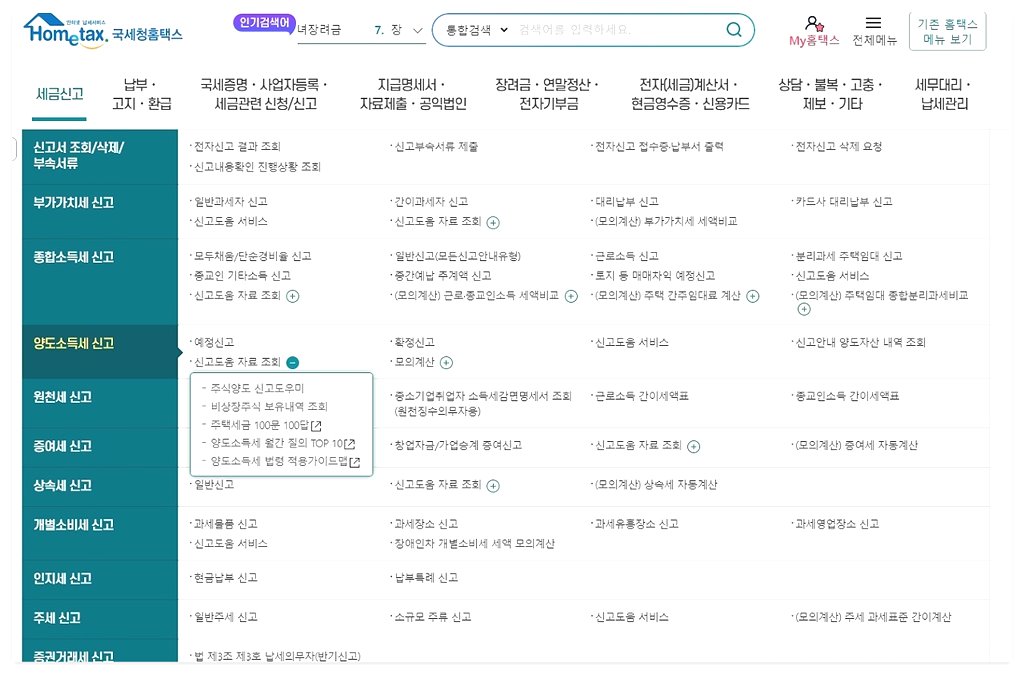Screen dimensions: 1024x674
Task: Open 양도소득세 예정신고 link
Action: pyautogui.click(x=214, y=342)
